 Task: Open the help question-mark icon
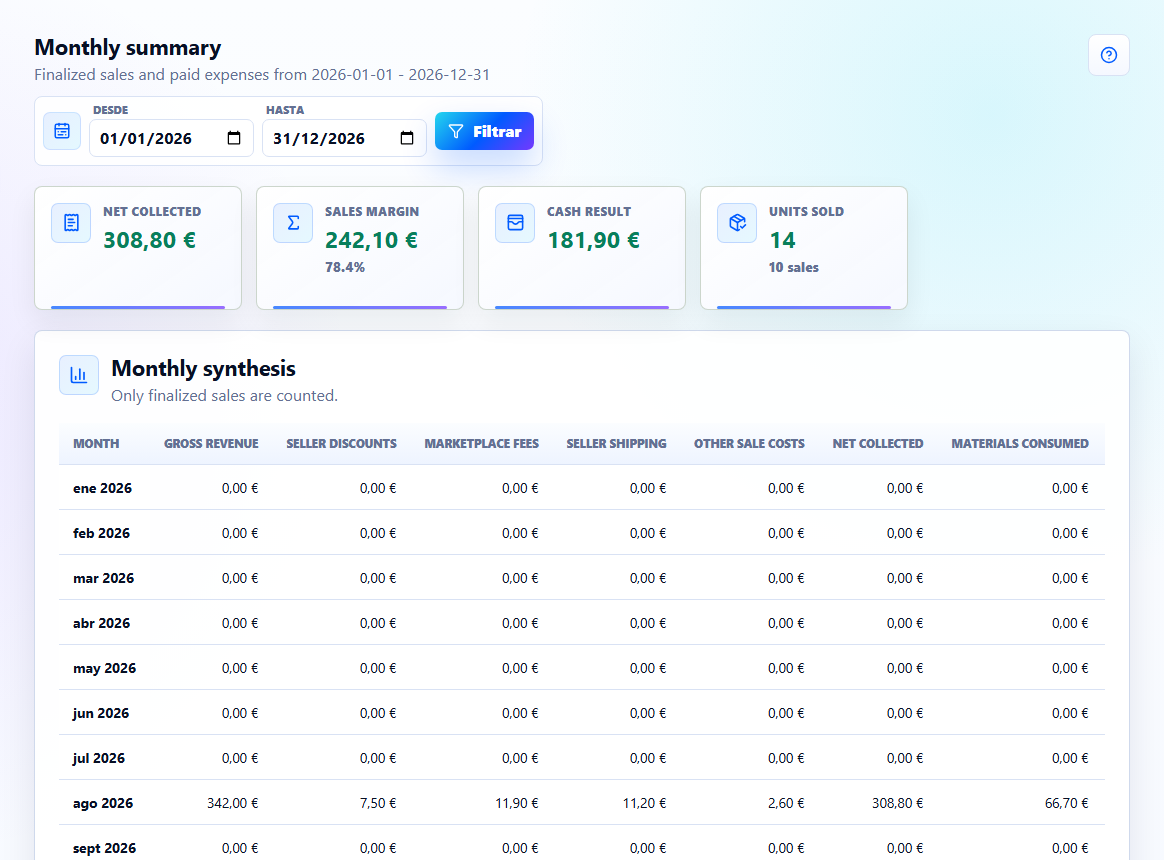1108,55
